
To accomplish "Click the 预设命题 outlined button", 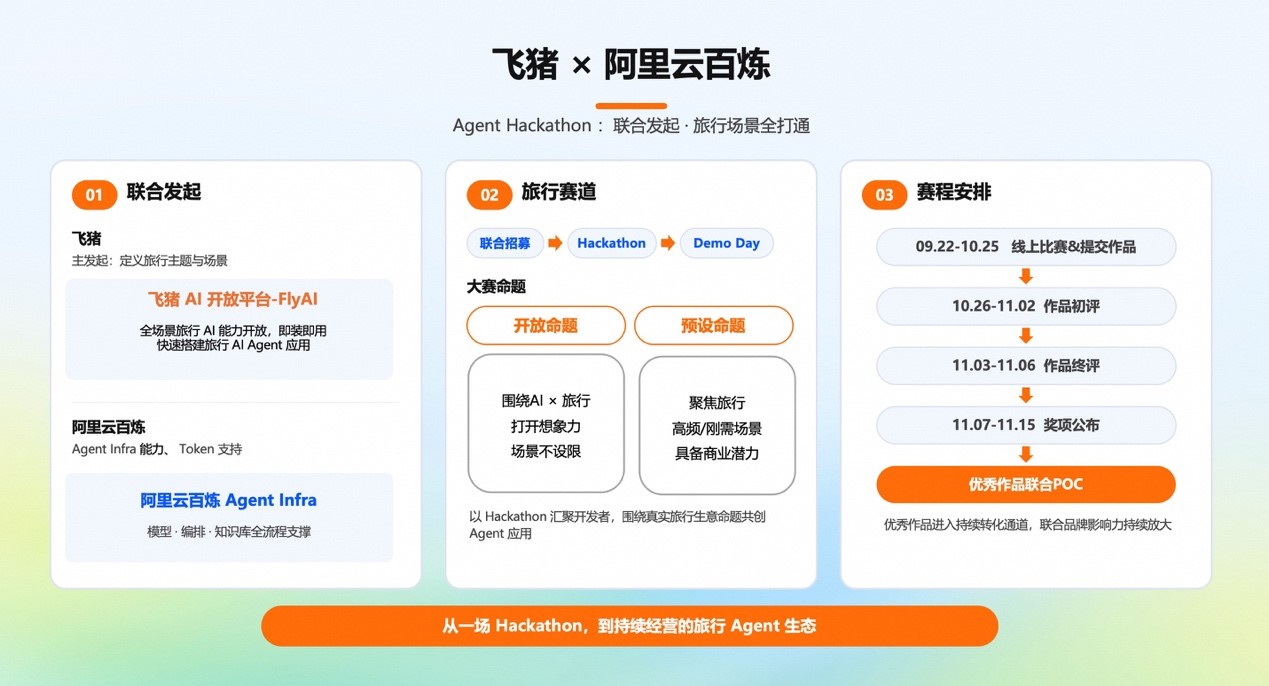I will tap(714, 326).
